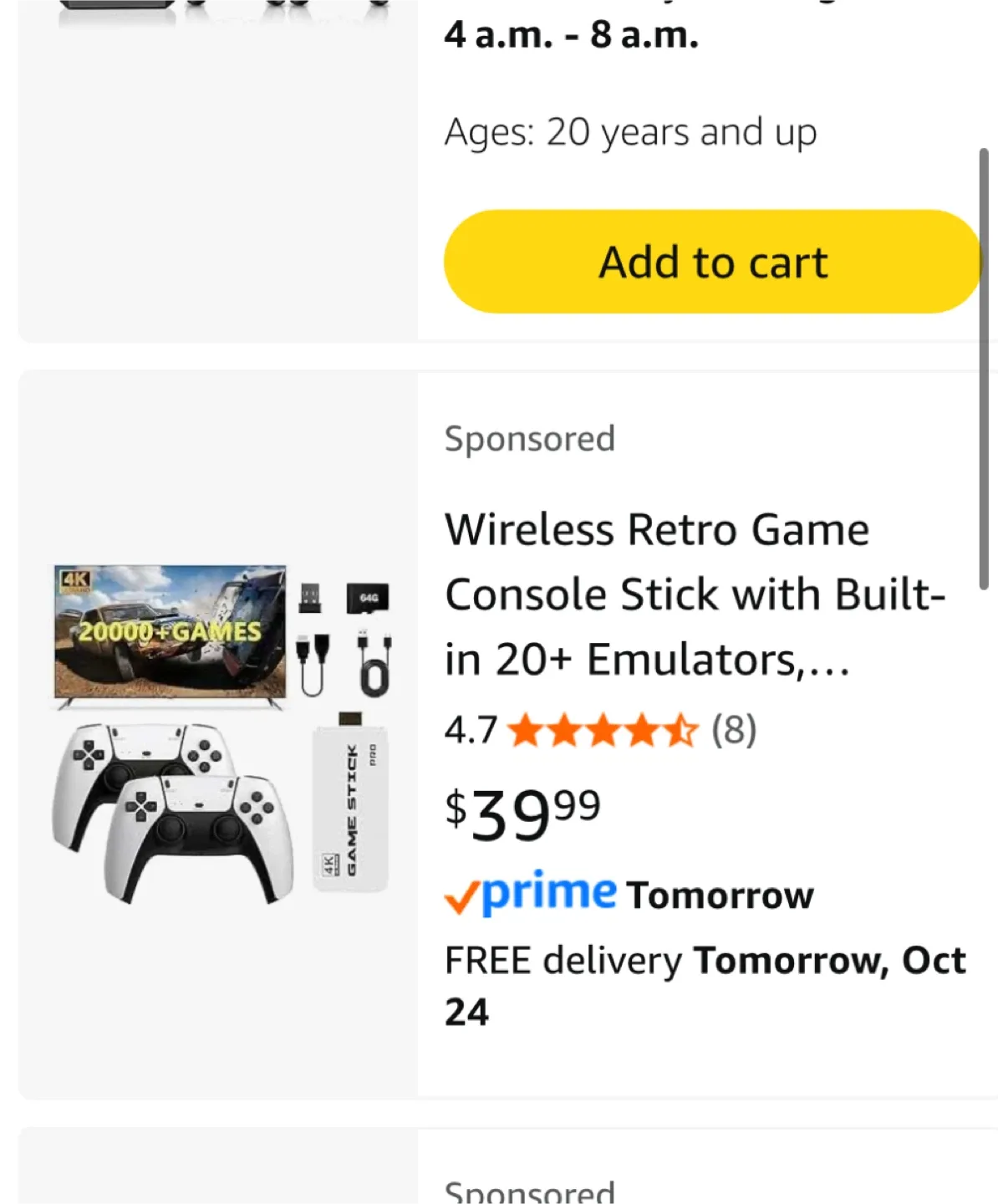The width and height of the screenshot is (998, 1204).
Task: Tap the FREE delivery Tomorrow, Oct 24 text
Action: click(705, 985)
